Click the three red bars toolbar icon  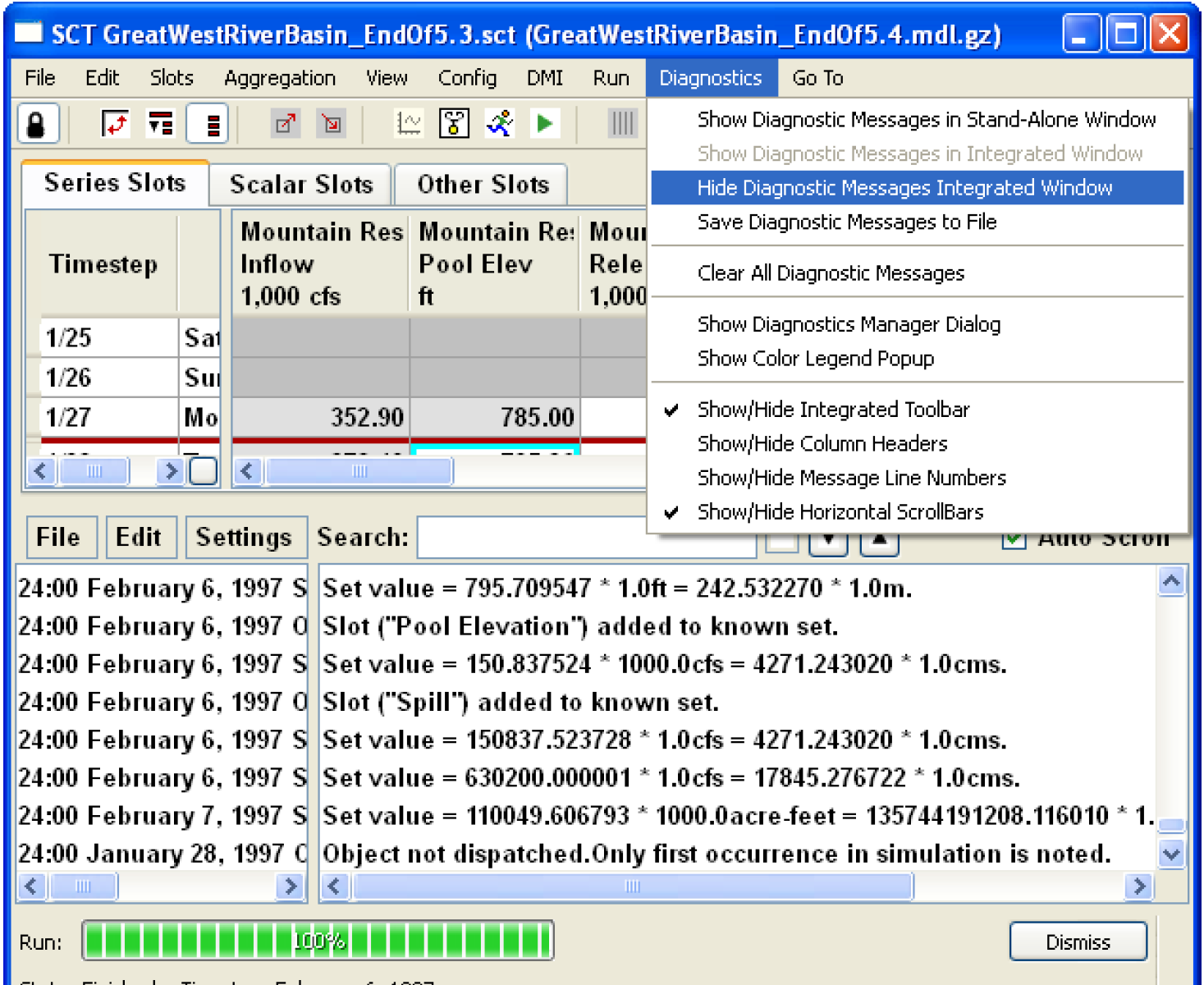[x=208, y=125]
